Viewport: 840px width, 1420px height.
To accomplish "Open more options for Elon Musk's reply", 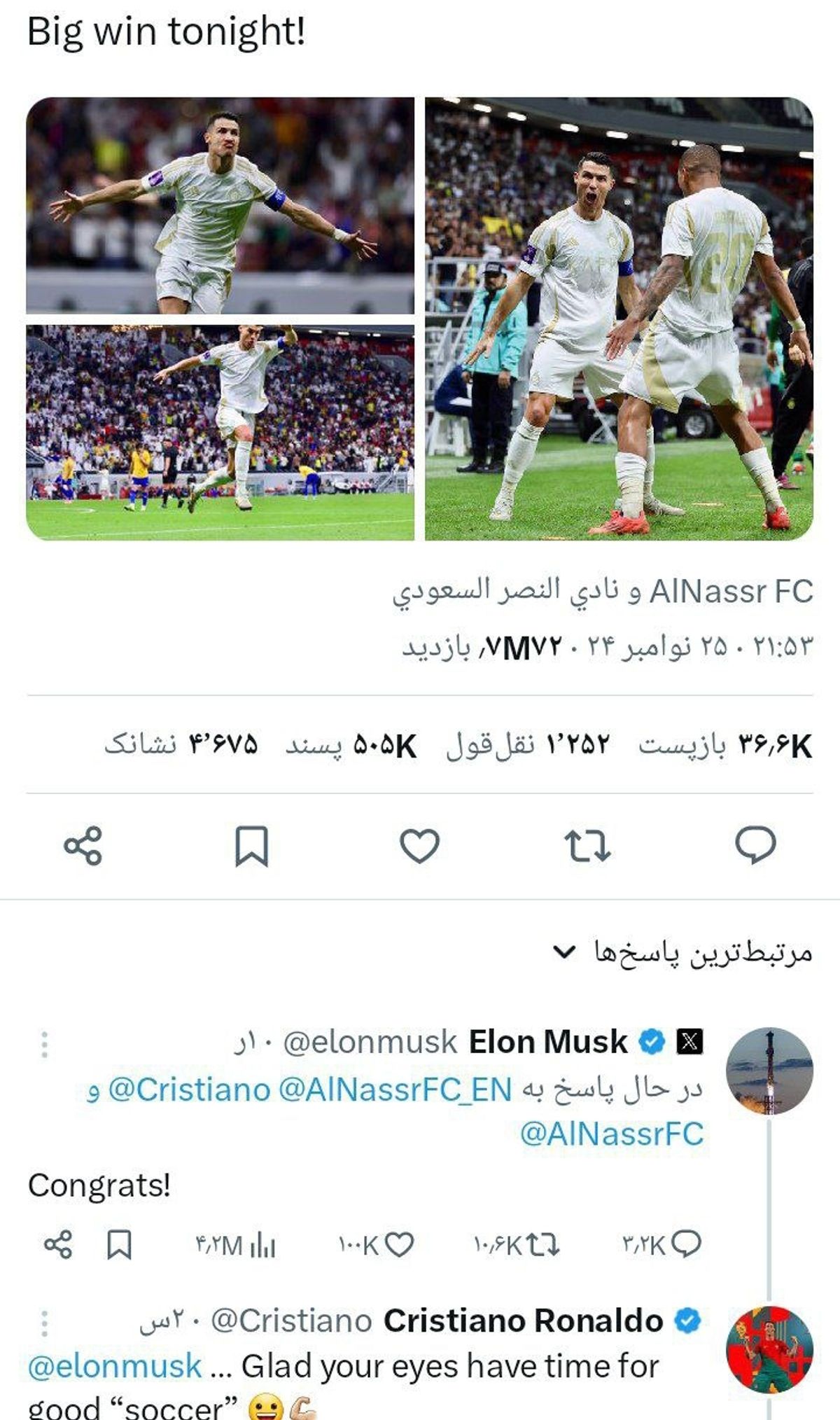I will click(x=44, y=1044).
